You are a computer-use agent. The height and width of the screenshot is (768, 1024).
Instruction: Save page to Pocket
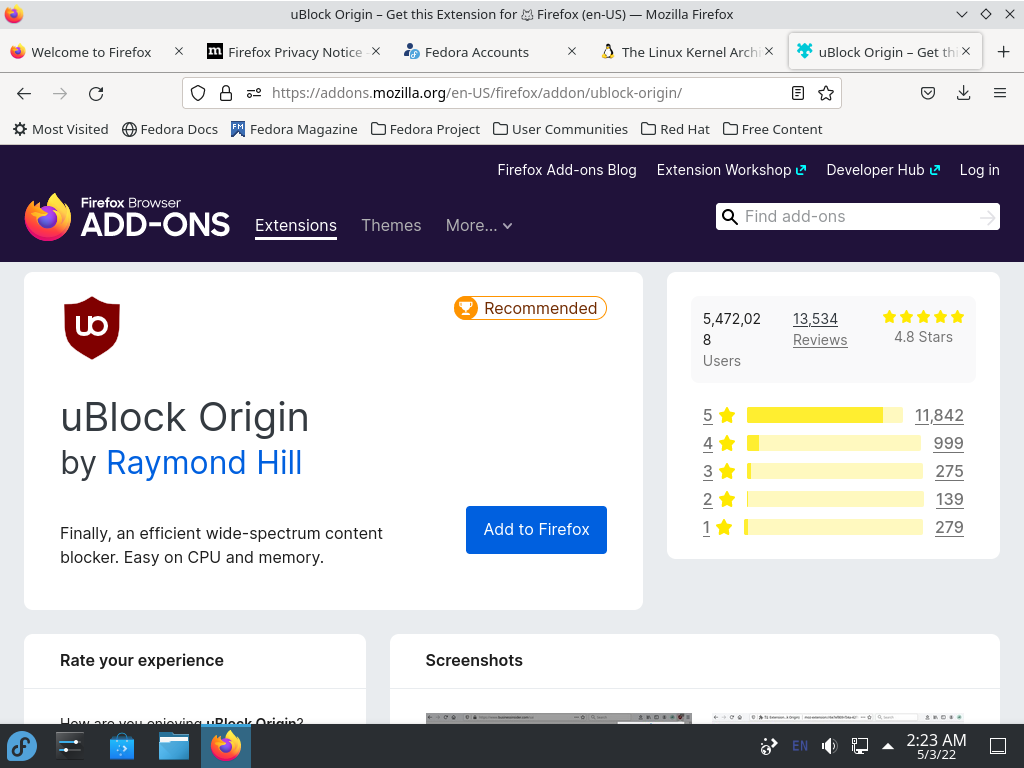click(928, 93)
